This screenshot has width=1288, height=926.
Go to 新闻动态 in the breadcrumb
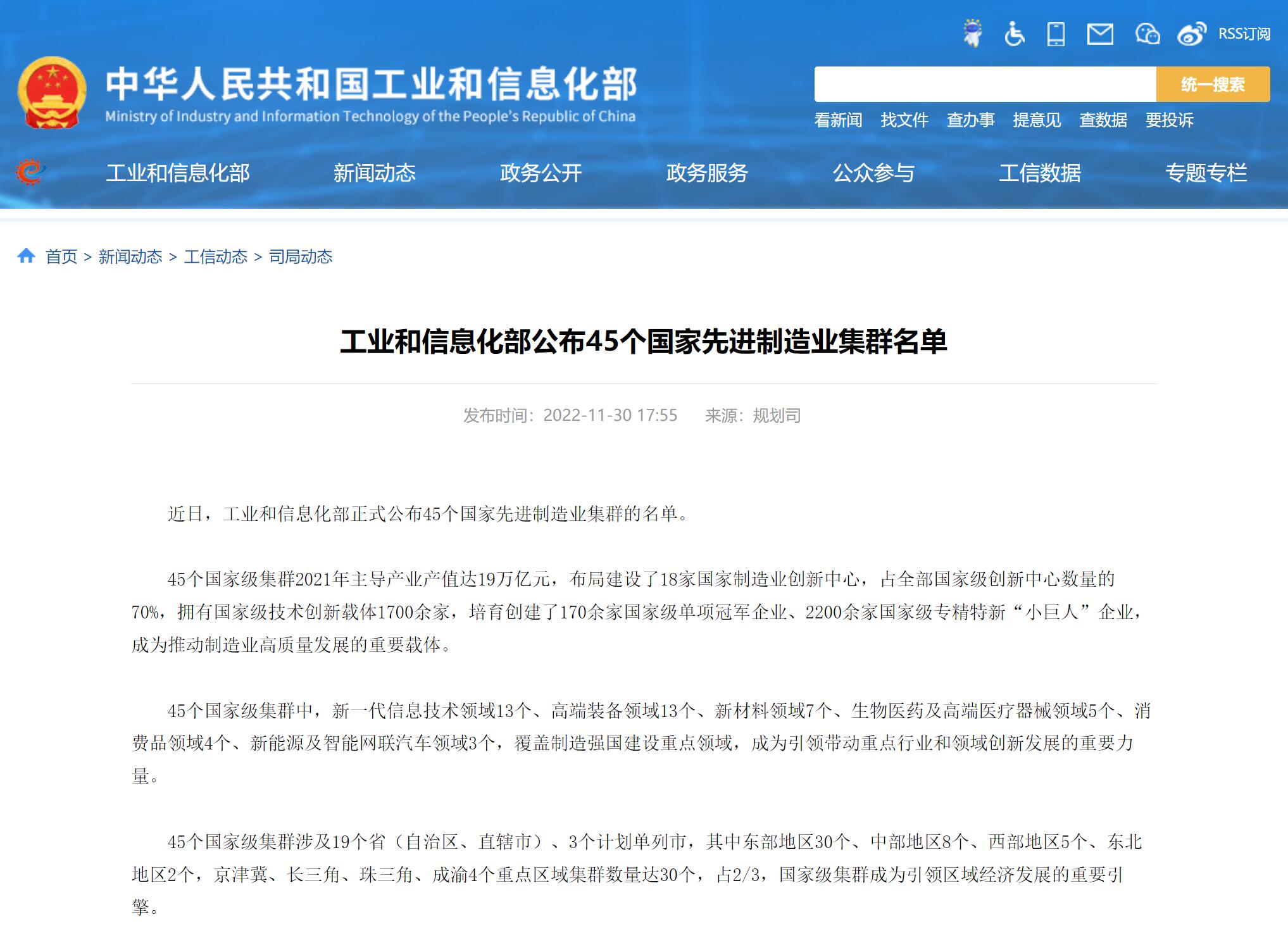tap(130, 256)
